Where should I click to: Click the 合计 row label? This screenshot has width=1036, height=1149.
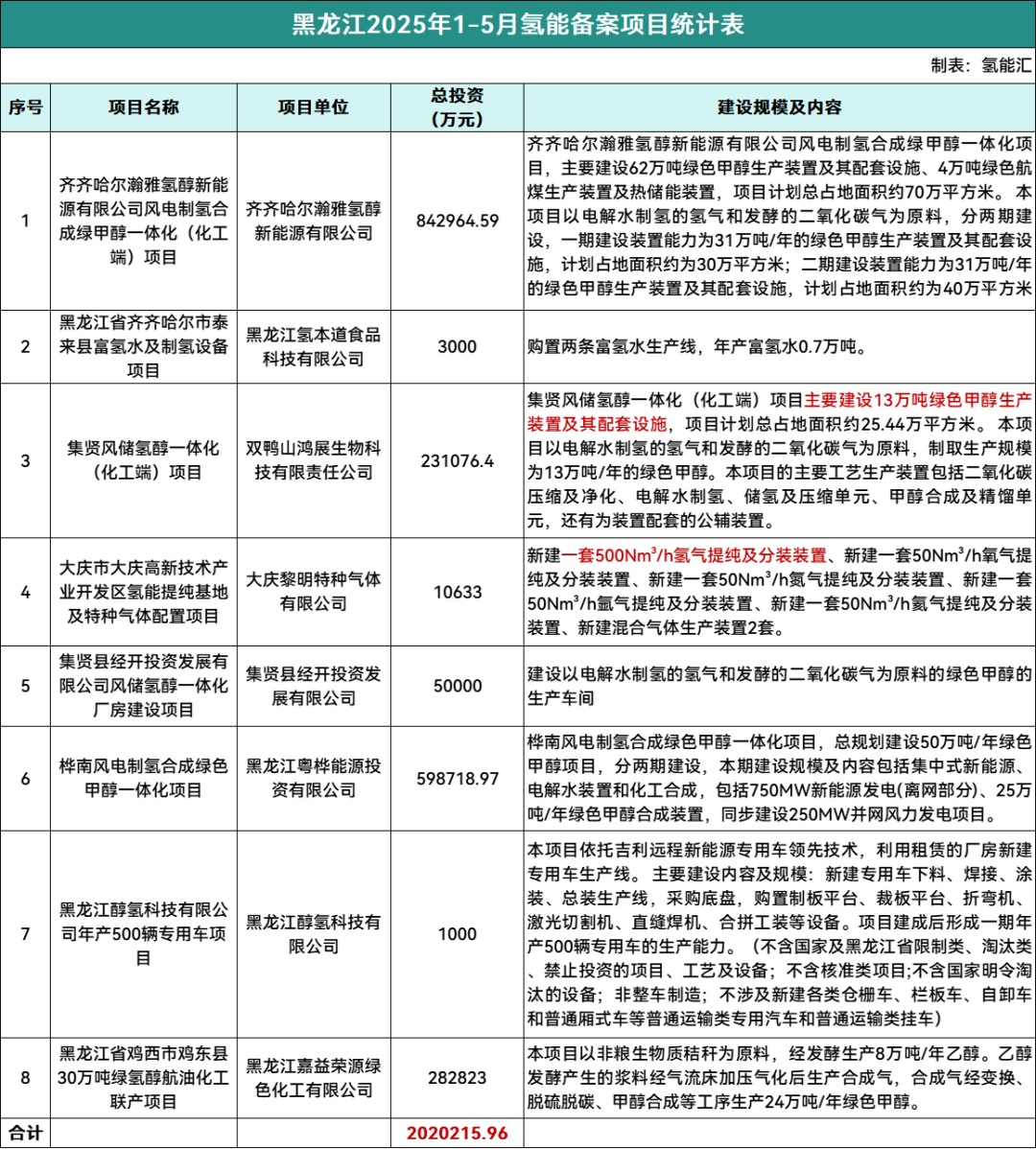[26, 1133]
